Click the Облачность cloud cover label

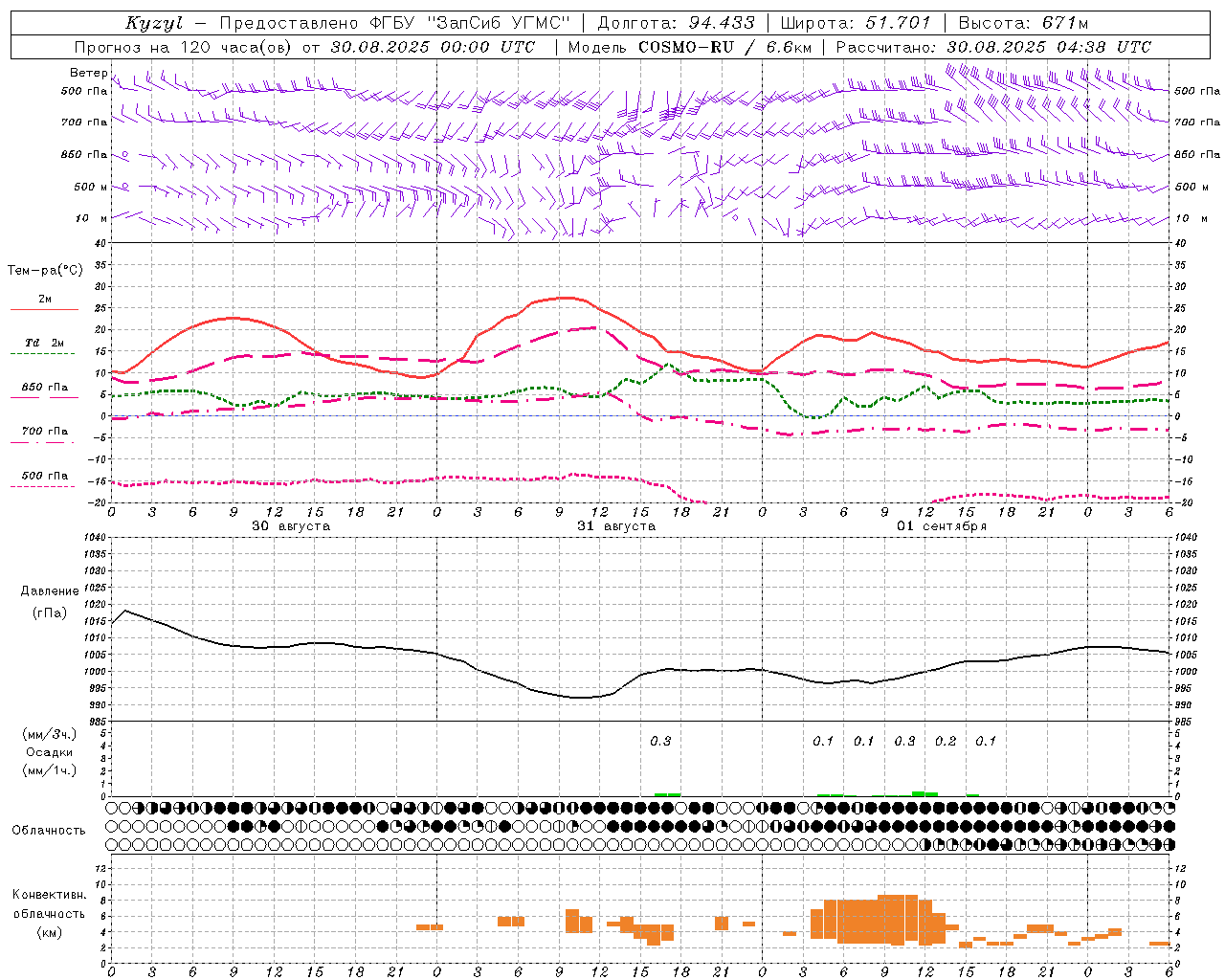pos(49,831)
